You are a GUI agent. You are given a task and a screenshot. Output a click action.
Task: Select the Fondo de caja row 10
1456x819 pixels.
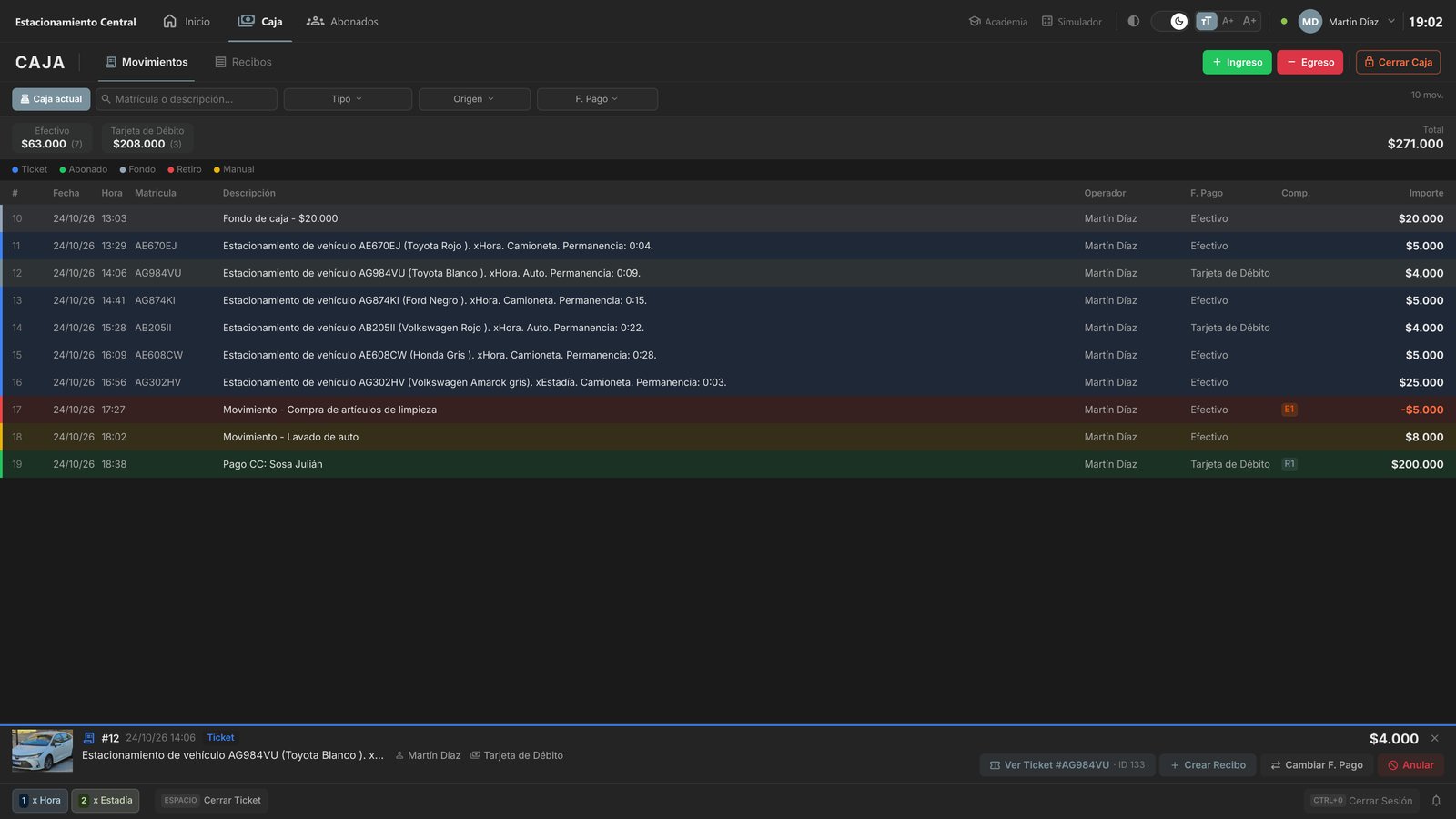(728, 218)
